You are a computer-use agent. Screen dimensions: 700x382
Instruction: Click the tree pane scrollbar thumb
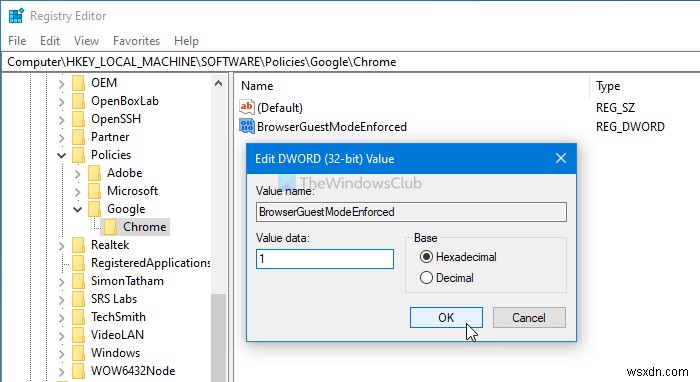(218, 337)
